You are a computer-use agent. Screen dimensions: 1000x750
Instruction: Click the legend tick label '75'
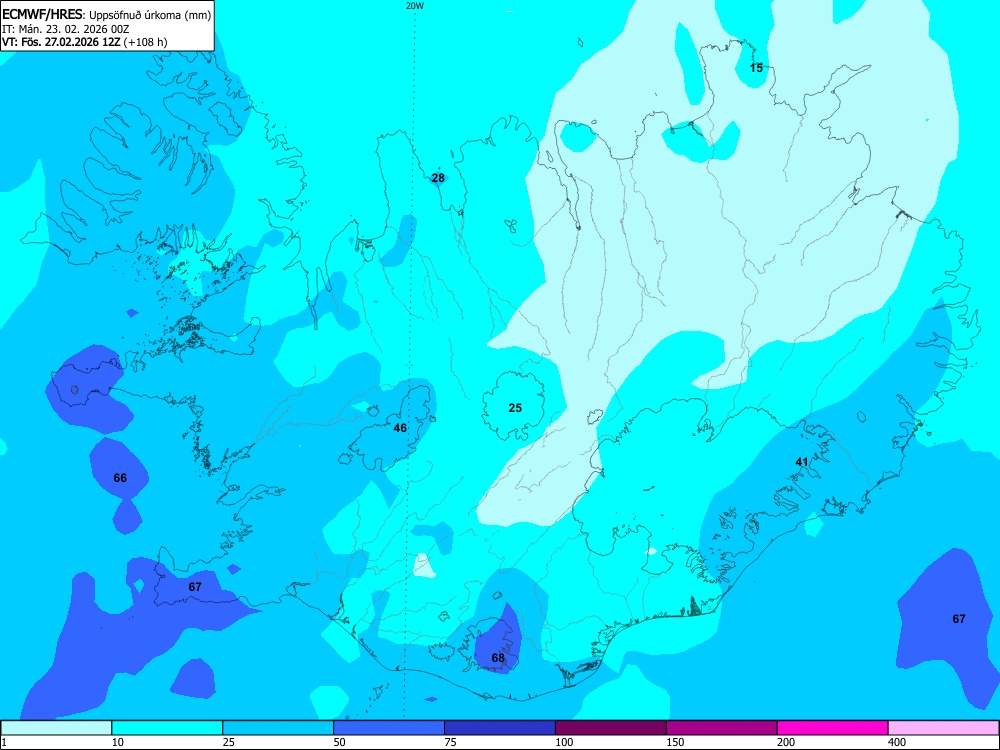click(451, 742)
